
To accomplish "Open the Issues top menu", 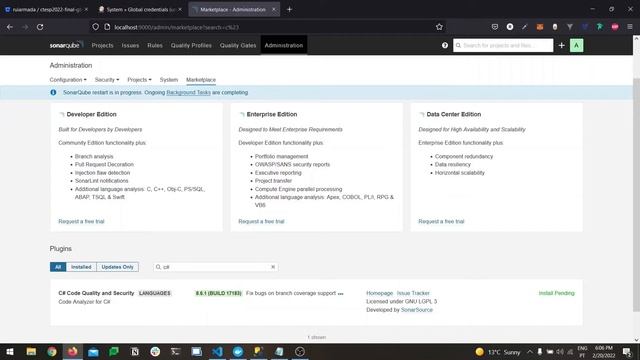I will point(130,45).
